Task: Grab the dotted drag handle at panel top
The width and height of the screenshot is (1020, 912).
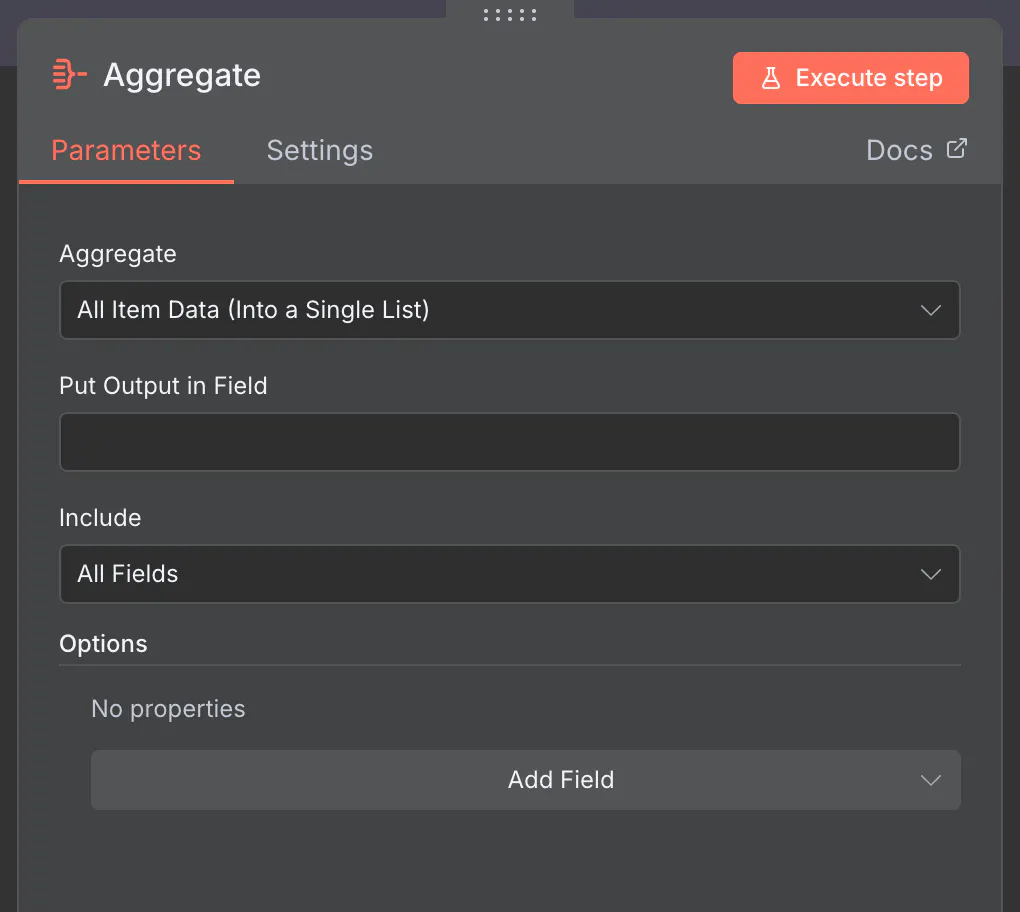Action: tap(510, 14)
